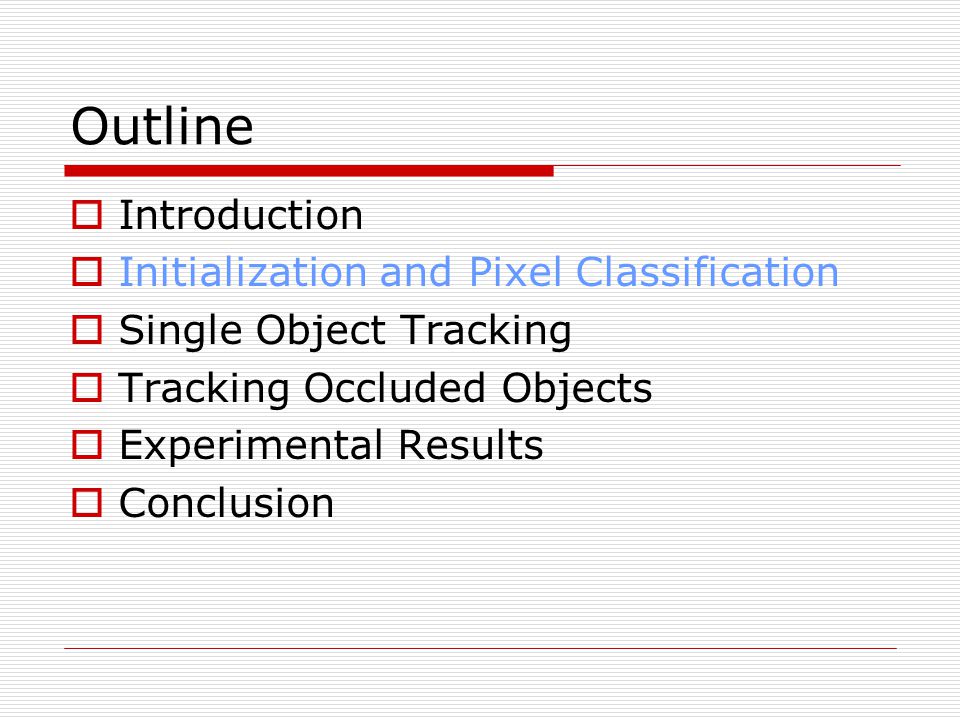Click the blue Initialization and Pixel Classification text
This screenshot has height=720, width=960.
(479, 272)
